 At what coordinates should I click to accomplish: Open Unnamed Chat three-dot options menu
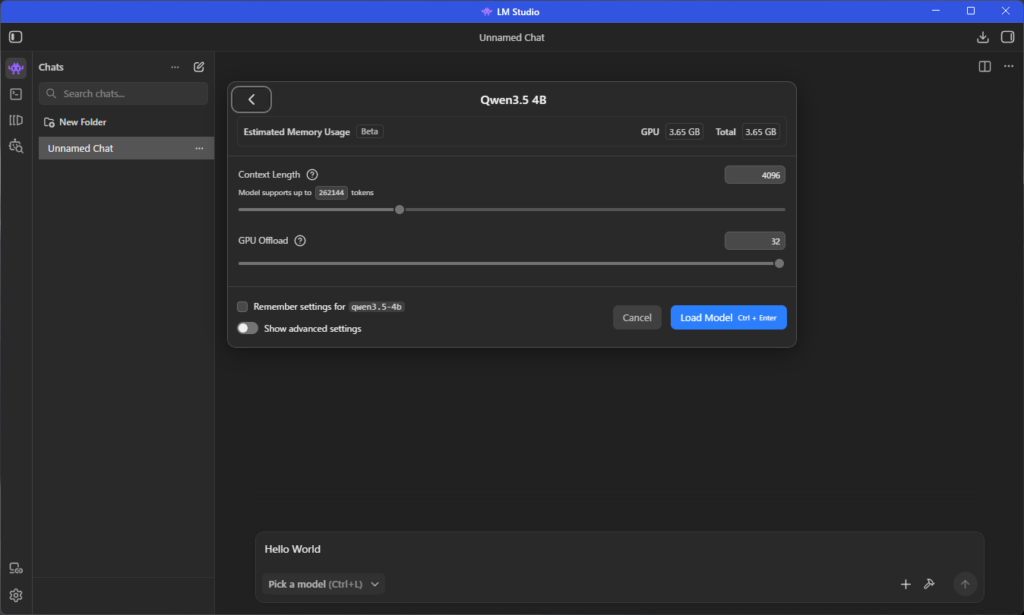[199, 149]
